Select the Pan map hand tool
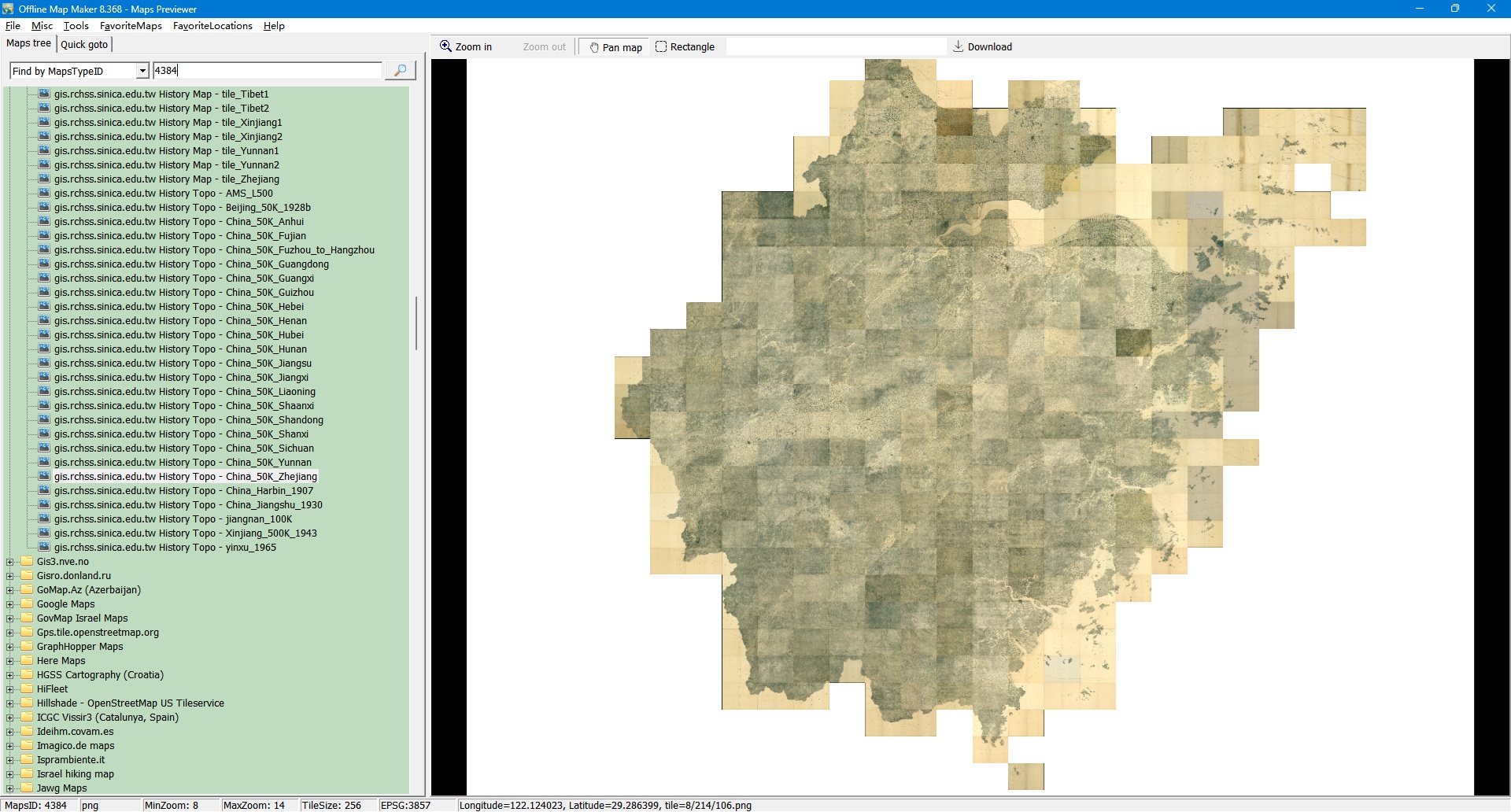This screenshot has height=812, width=1511. click(x=615, y=47)
